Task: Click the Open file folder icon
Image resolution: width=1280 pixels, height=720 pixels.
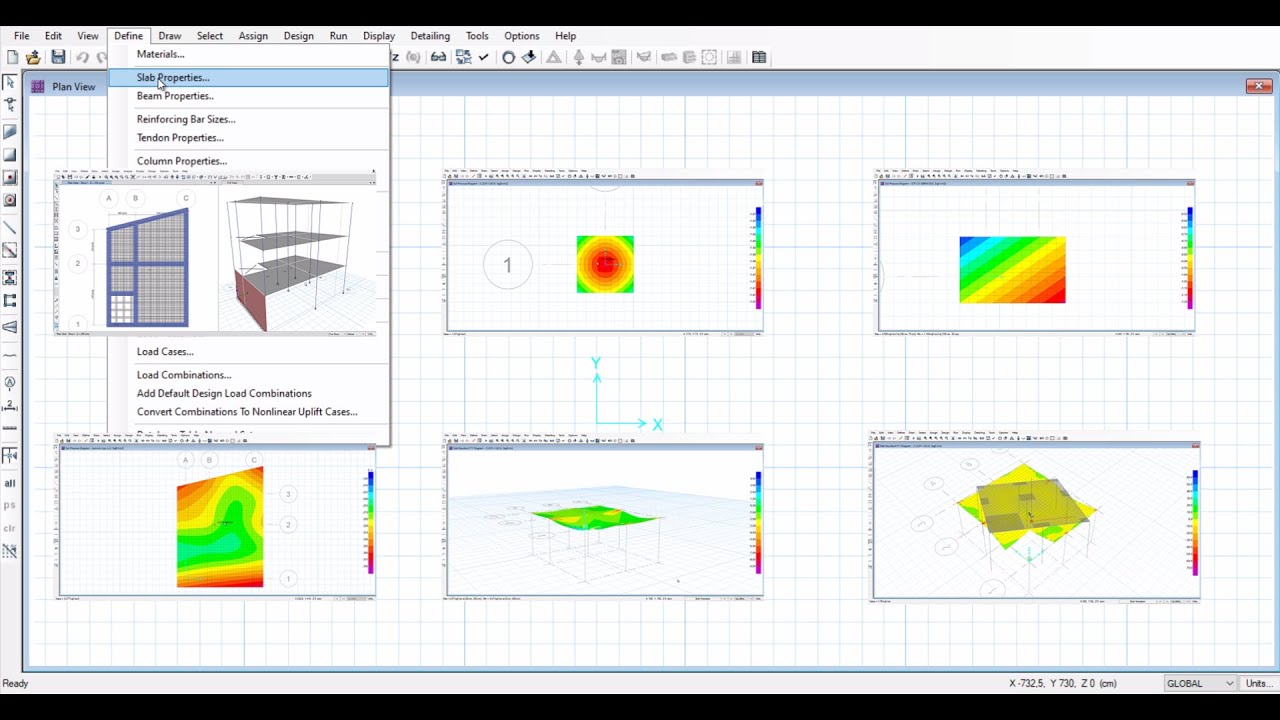Action: tap(34, 57)
